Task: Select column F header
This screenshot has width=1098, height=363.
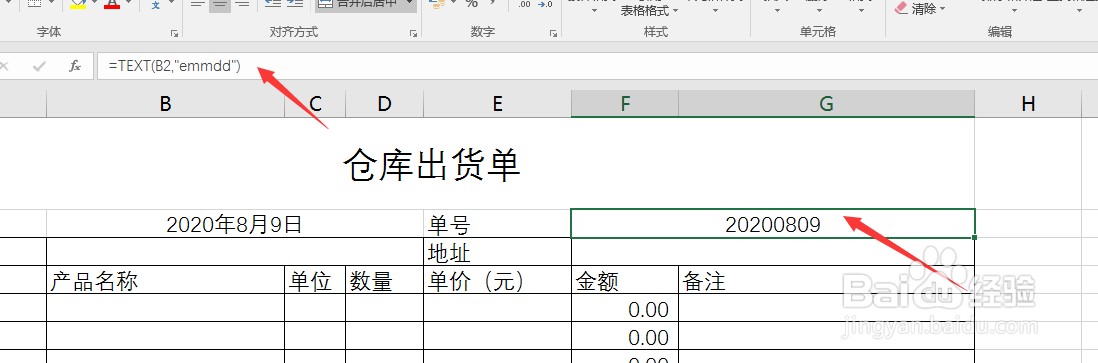Action: click(625, 104)
